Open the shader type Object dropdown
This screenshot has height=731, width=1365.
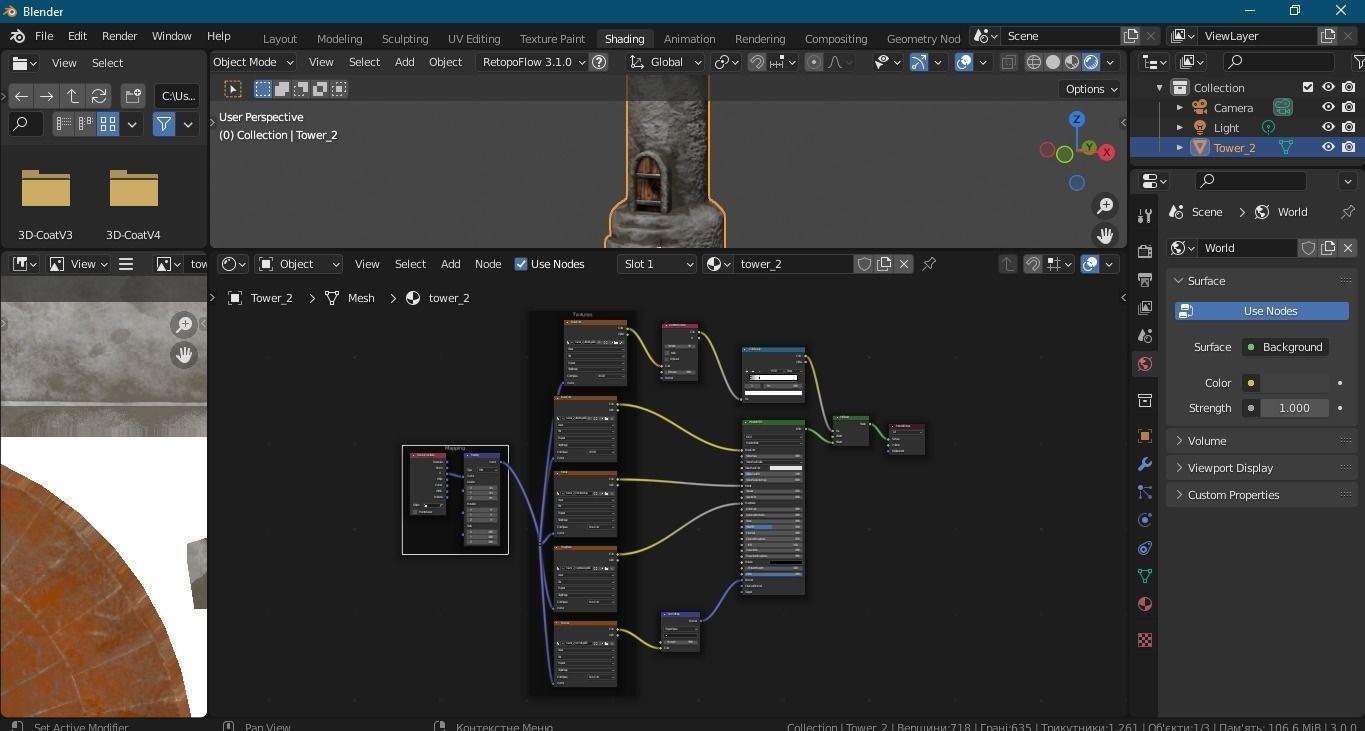click(299, 264)
